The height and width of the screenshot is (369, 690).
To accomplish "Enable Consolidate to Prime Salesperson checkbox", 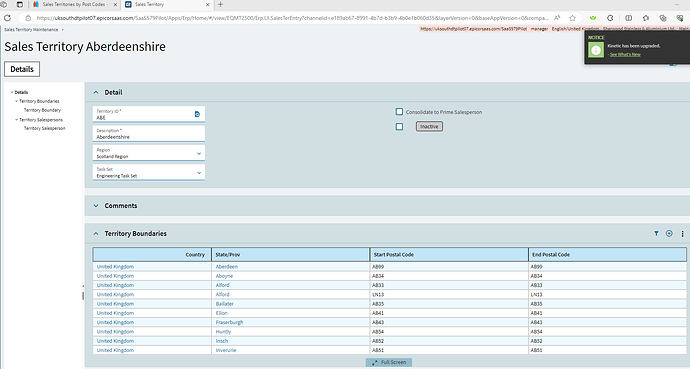I will [x=399, y=112].
